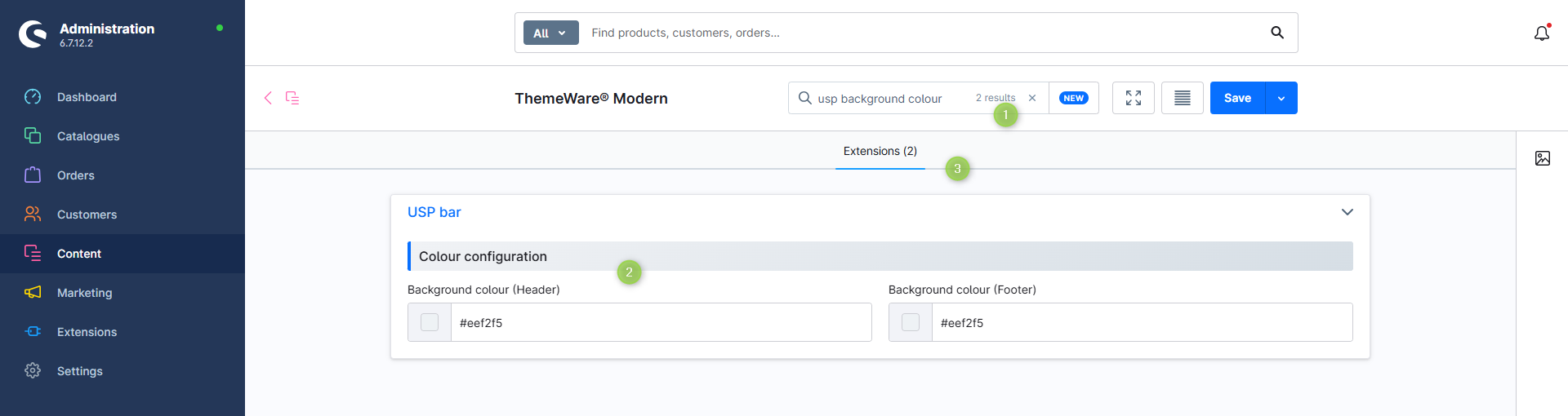Viewport: 1568px width, 416px height.
Task: Click the Settings gear icon
Action: pyautogui.click(x=33, y=370)
